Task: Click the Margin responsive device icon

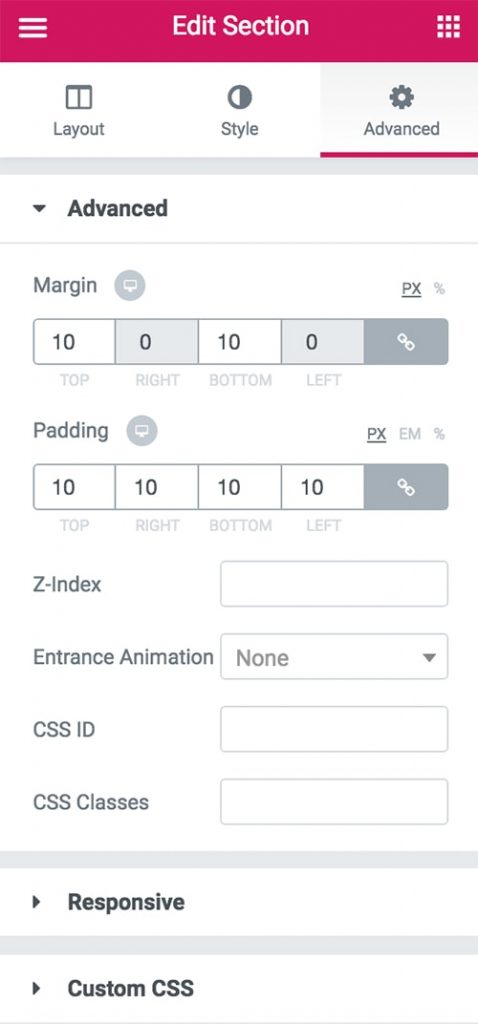Action: pyautogui.click(x=130, y=286)
